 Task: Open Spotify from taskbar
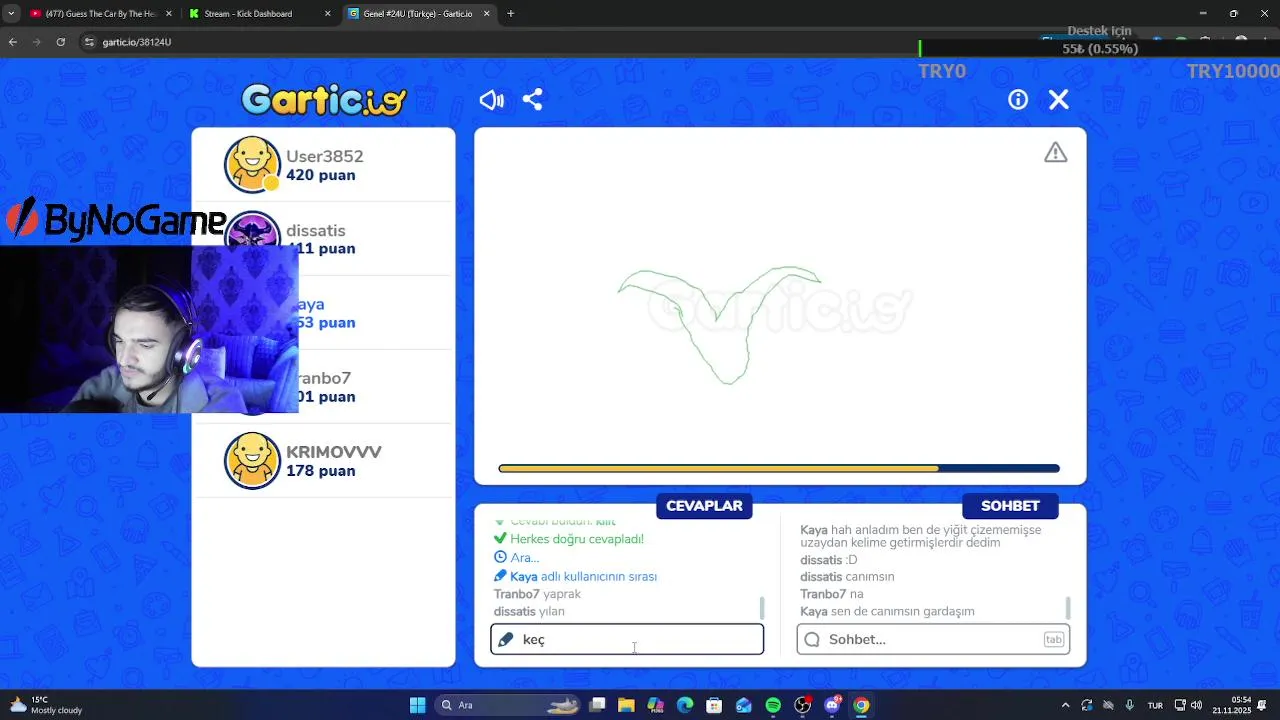(773, 705)
